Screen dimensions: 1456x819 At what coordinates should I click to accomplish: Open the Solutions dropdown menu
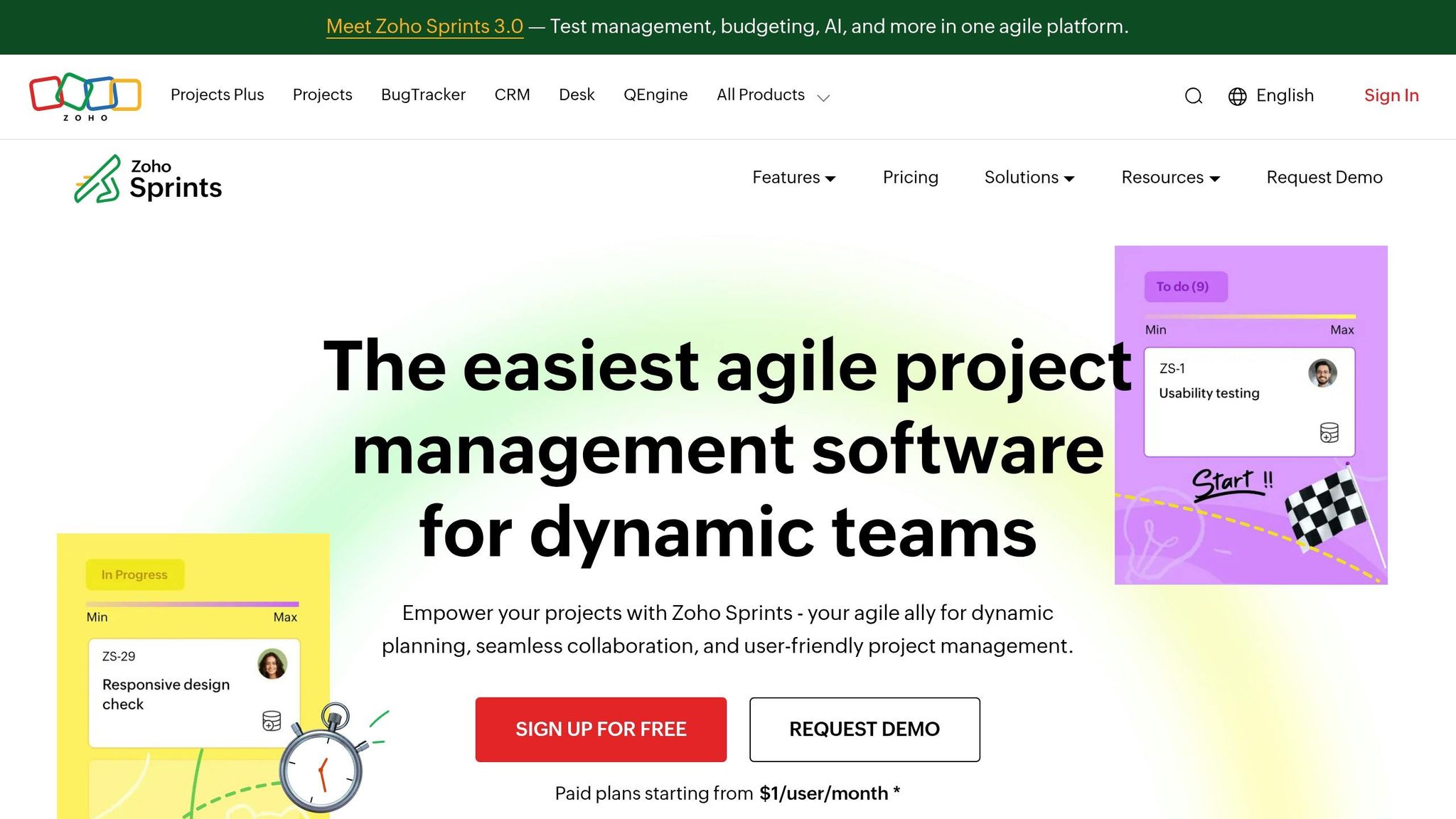pos(1029,178)
